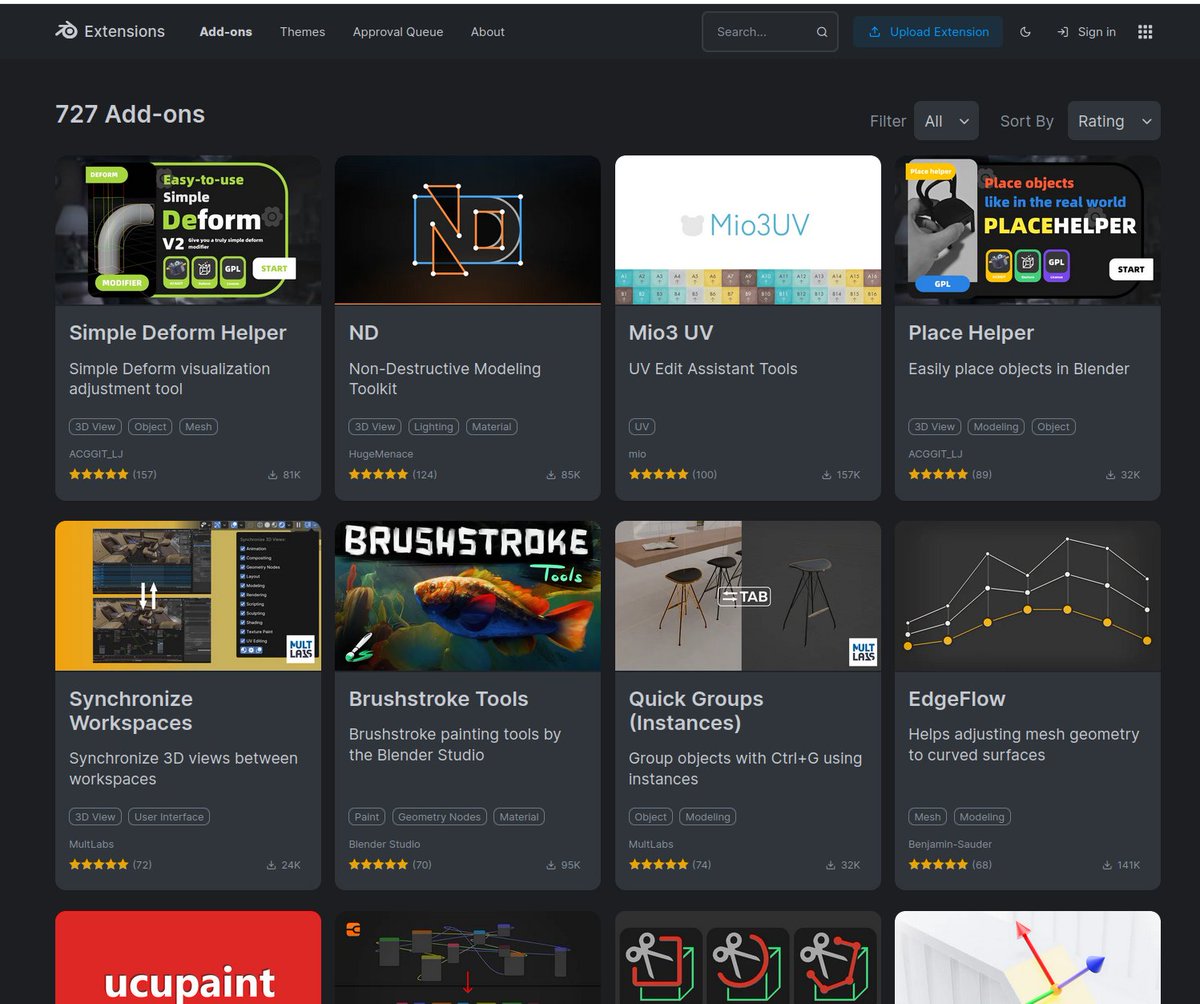1200x1004 pixels.
Task: Open the apps grid menu icon
Action: coord(1145,32)
